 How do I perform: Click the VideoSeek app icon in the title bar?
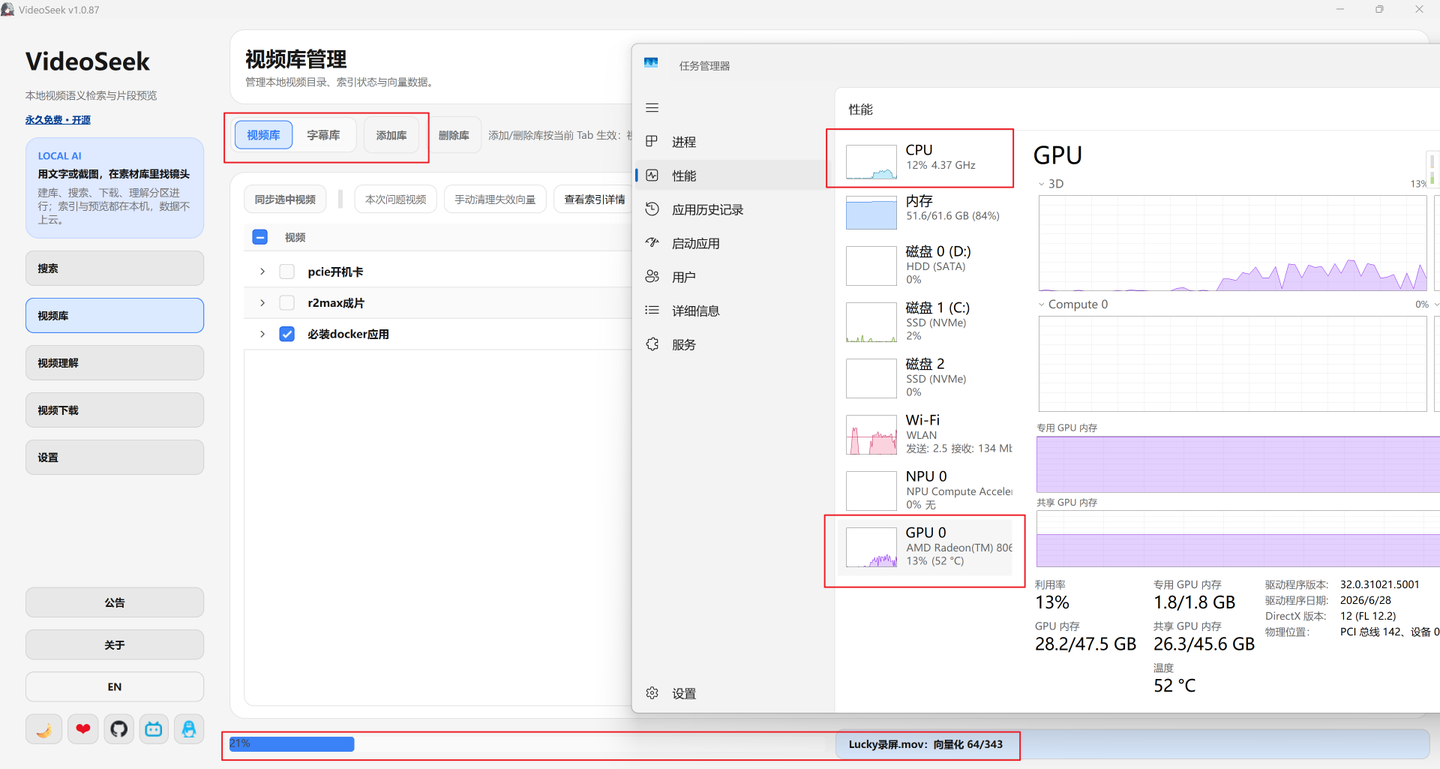click(7, 9)
